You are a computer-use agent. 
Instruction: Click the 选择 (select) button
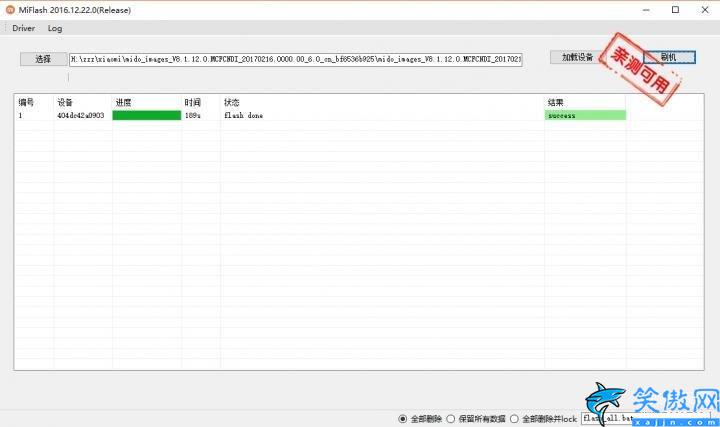pyautogui.click(x=43, y=59)
